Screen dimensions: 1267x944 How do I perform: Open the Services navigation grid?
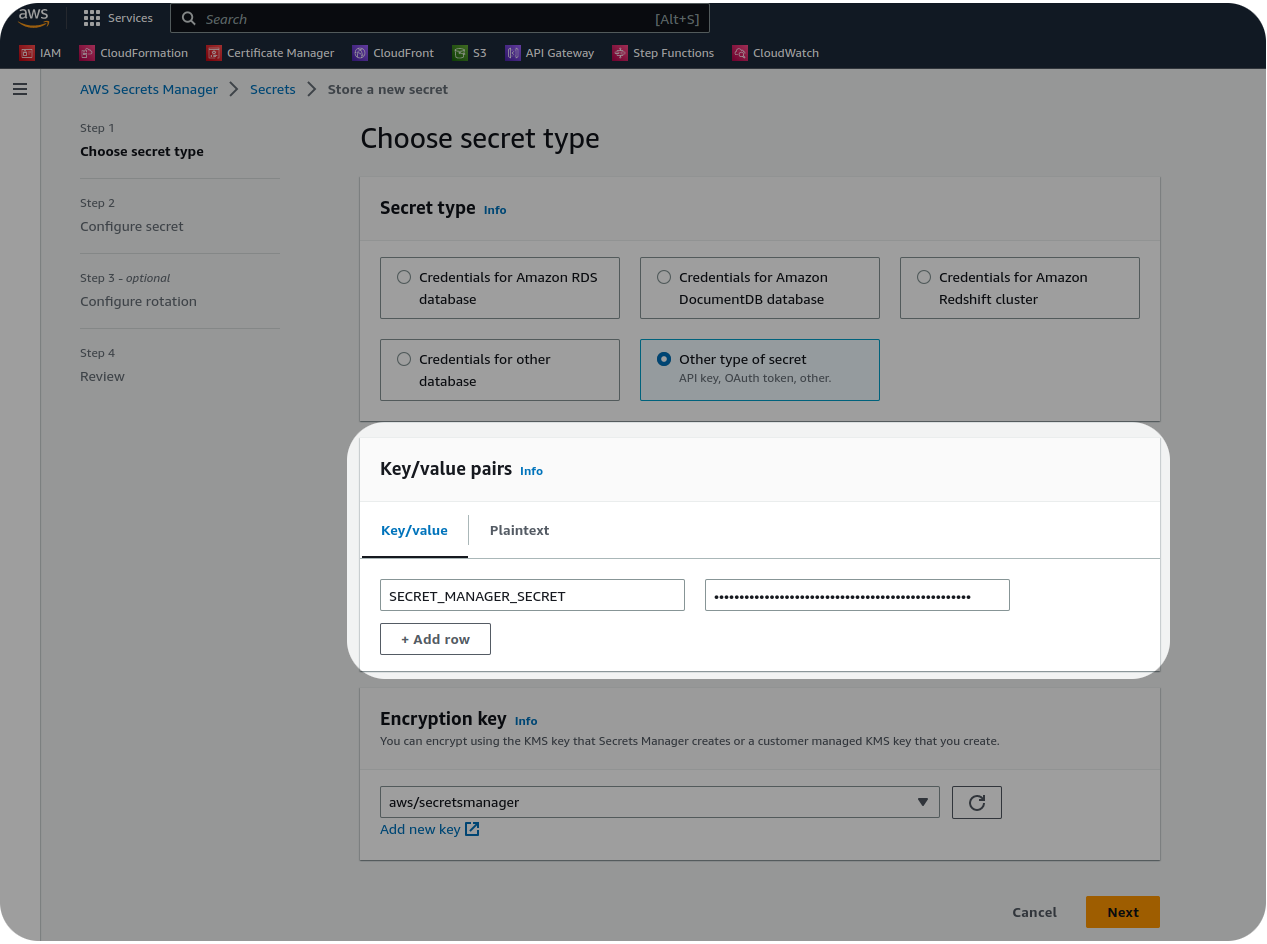[x=117, y=17]
